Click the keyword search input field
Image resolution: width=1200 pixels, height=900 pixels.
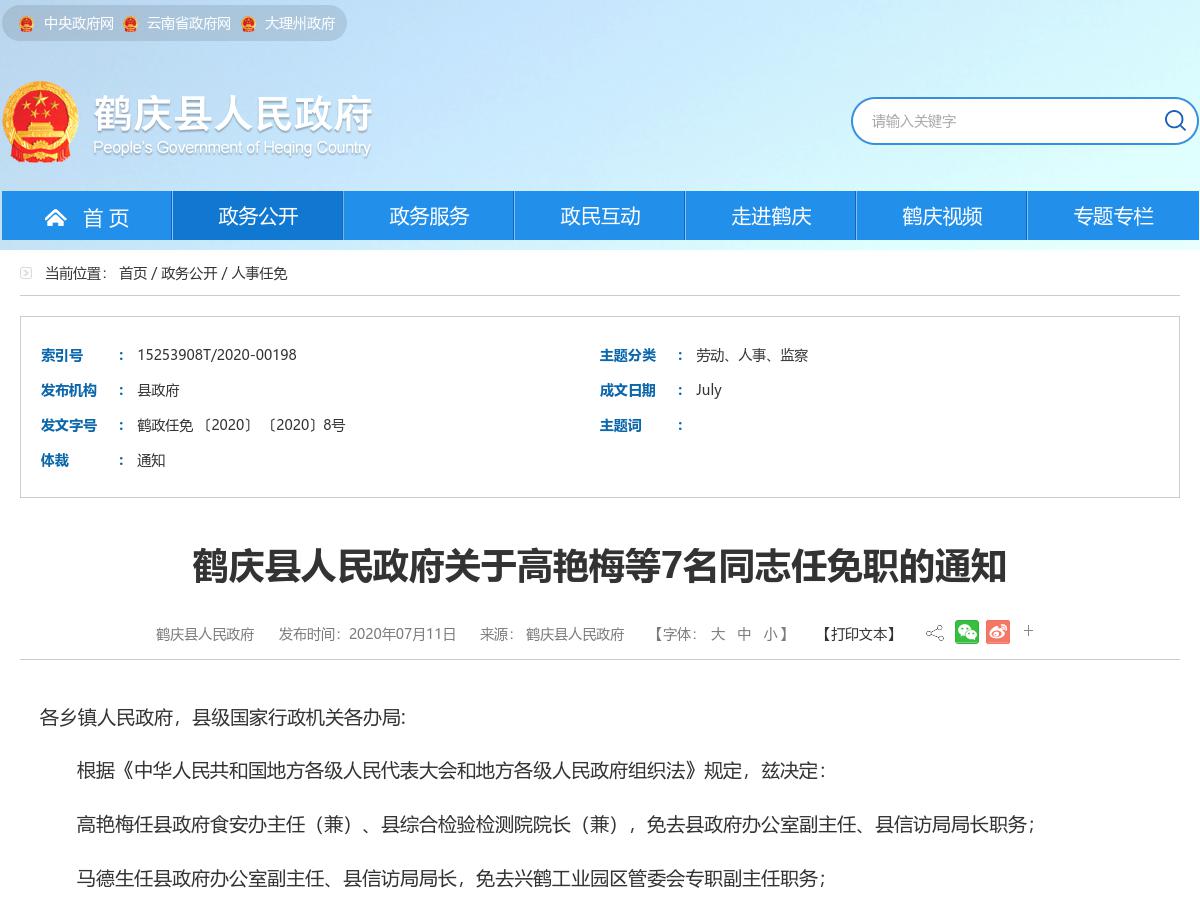point(1000,121)
